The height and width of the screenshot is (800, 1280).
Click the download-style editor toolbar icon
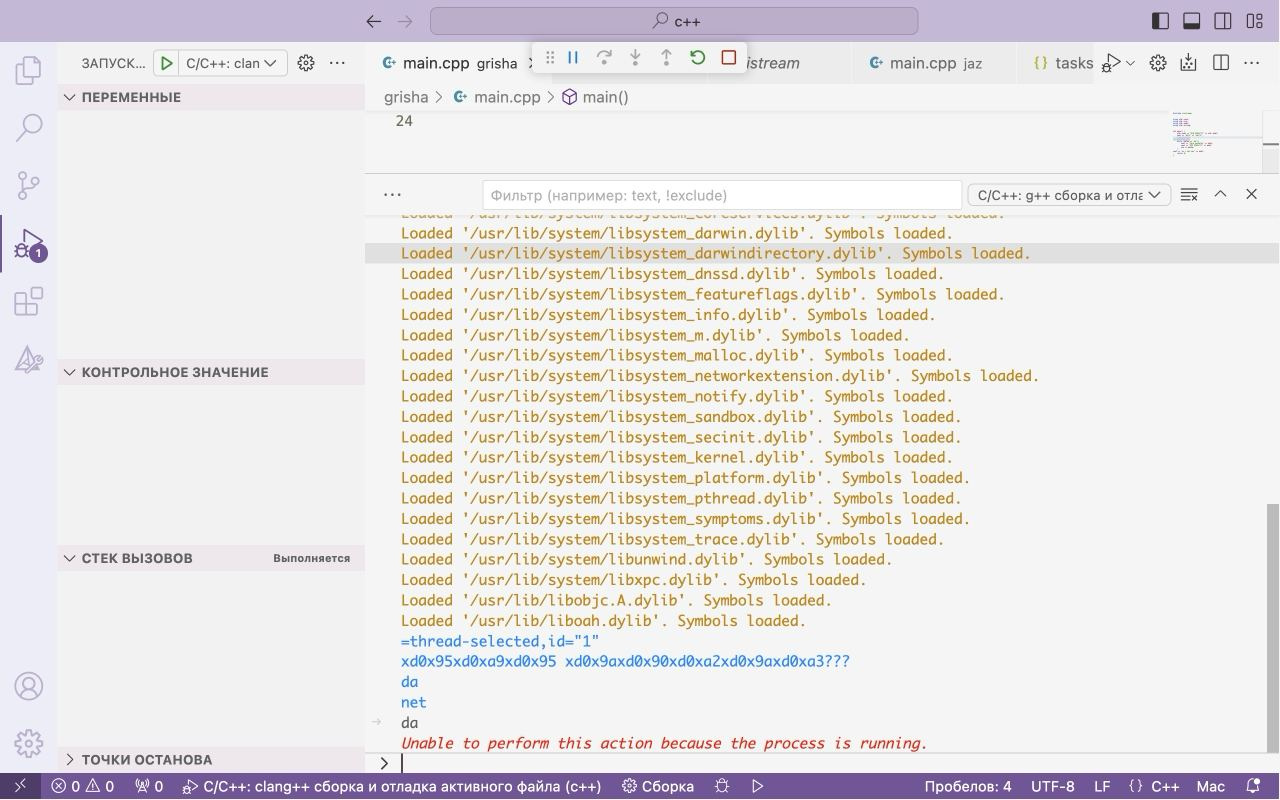[1188, 63]
